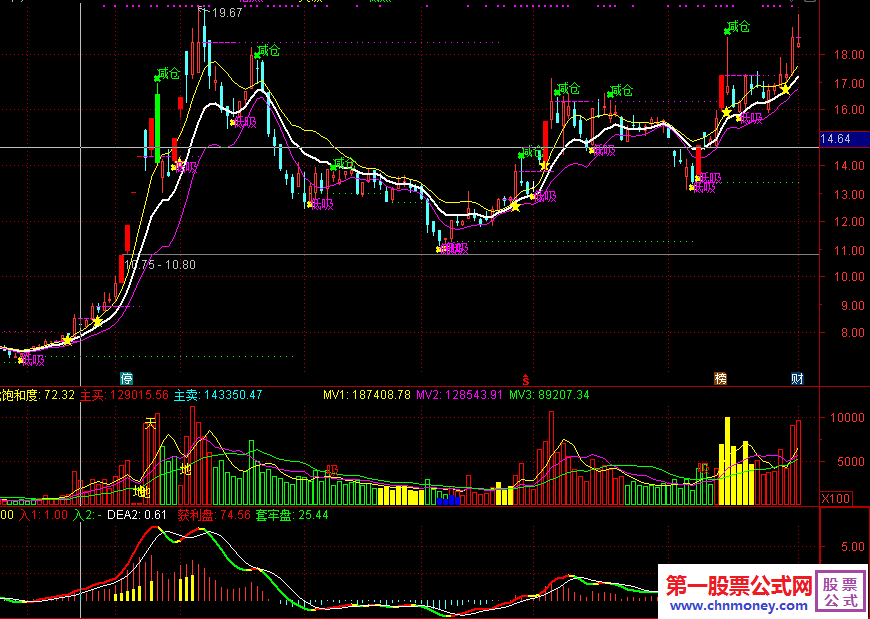
Task: Select the 19.67 high price label
Action: (227, 13)
